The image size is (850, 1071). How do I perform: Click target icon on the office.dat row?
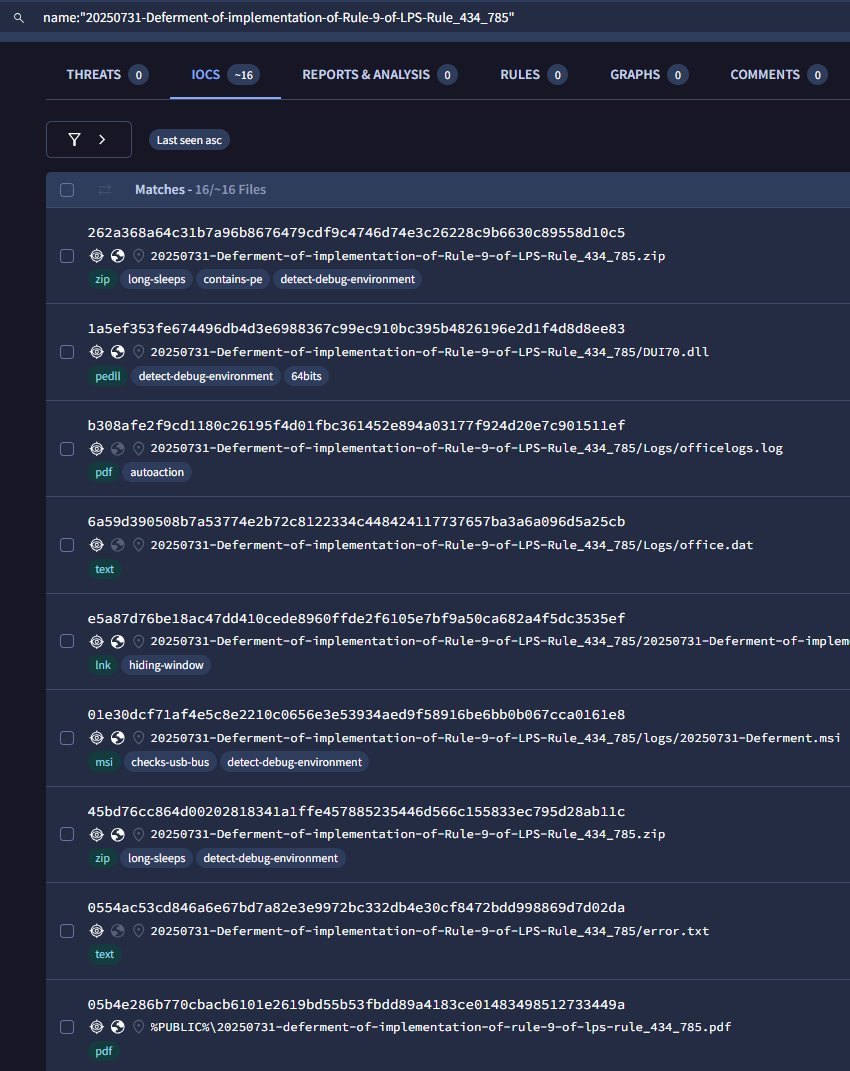pos(96,545)
